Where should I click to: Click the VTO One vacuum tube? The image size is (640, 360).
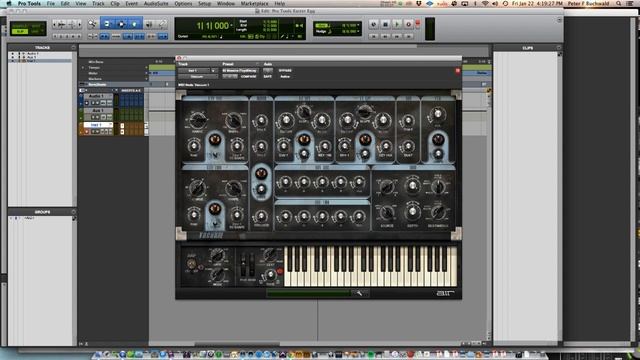[x=215, y=140]
